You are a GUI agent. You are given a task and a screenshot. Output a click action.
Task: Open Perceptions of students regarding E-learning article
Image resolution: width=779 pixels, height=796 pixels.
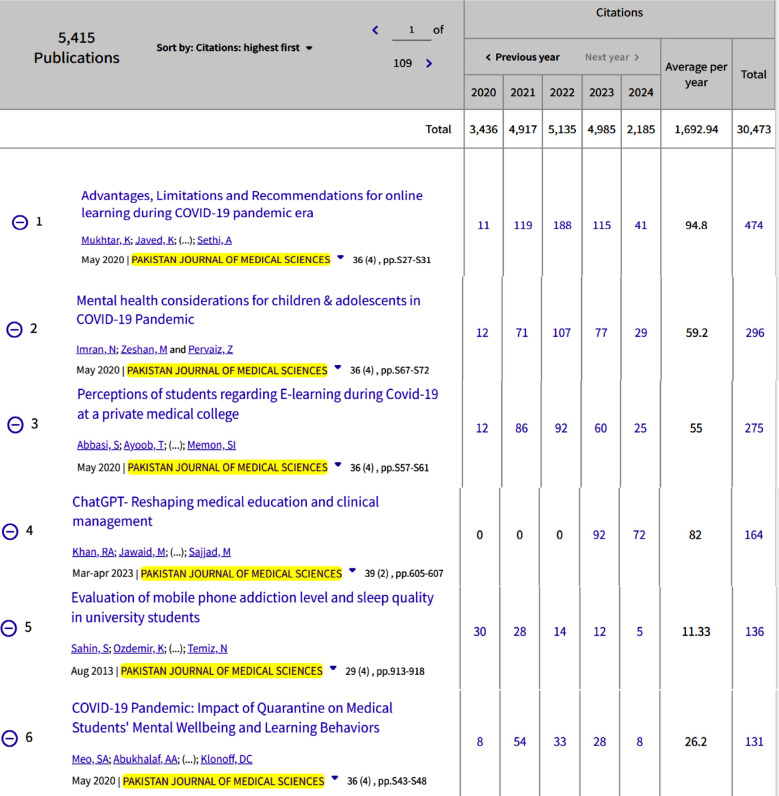coord(257,404)
